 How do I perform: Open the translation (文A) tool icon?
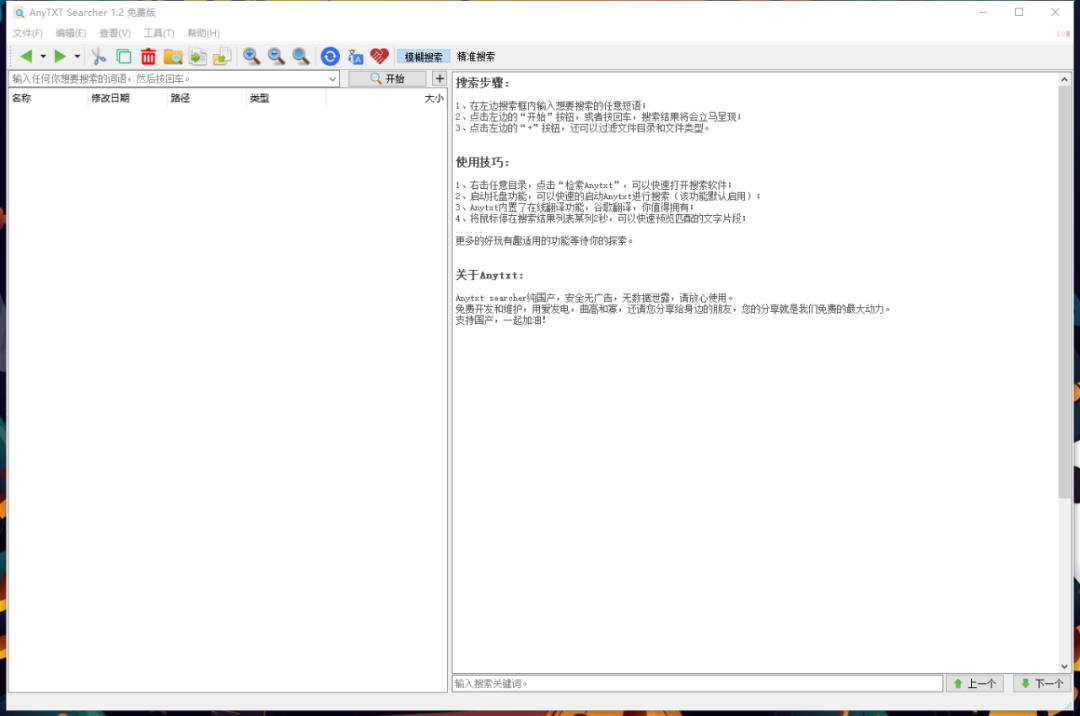[355, 56]
